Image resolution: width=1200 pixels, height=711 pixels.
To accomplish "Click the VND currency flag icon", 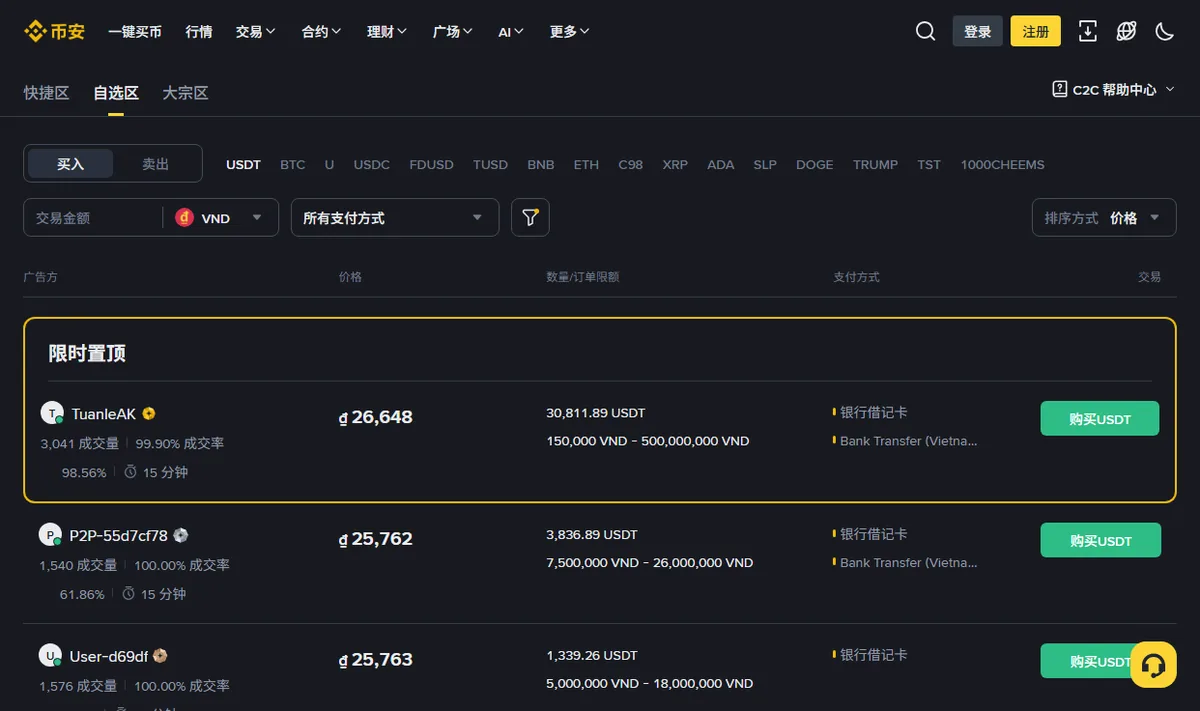I will point(184,217).
